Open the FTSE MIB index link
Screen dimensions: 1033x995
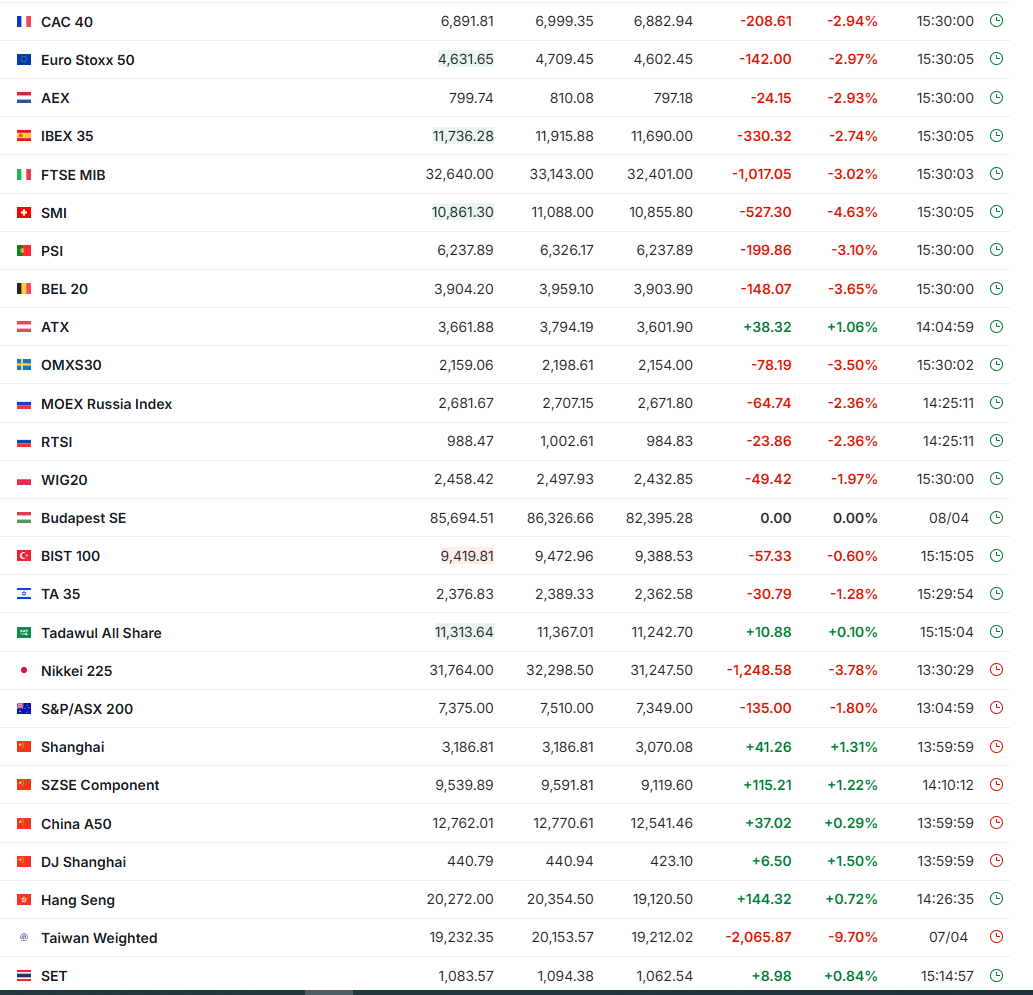pos(73,175)
